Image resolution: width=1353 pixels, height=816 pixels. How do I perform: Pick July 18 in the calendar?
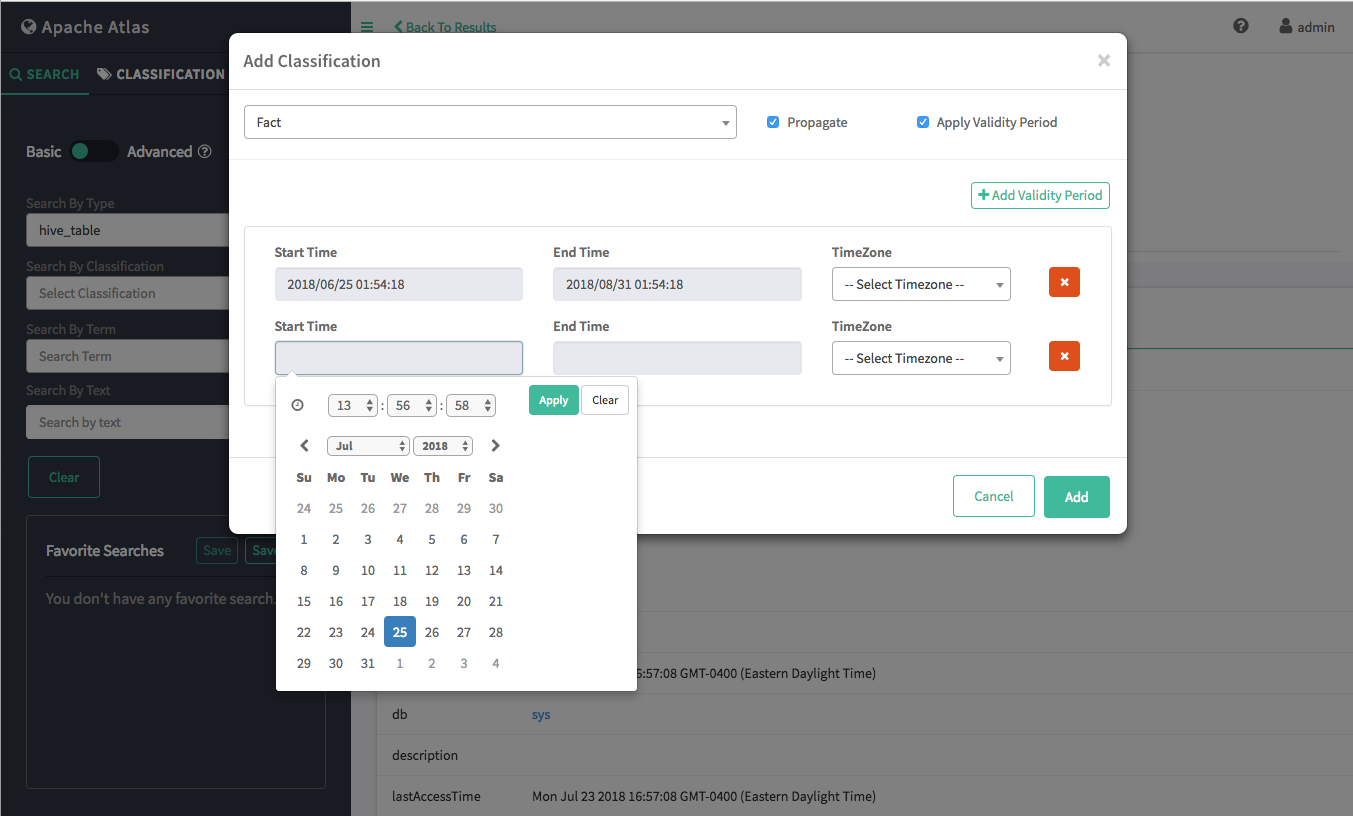[x=400, y=601]
